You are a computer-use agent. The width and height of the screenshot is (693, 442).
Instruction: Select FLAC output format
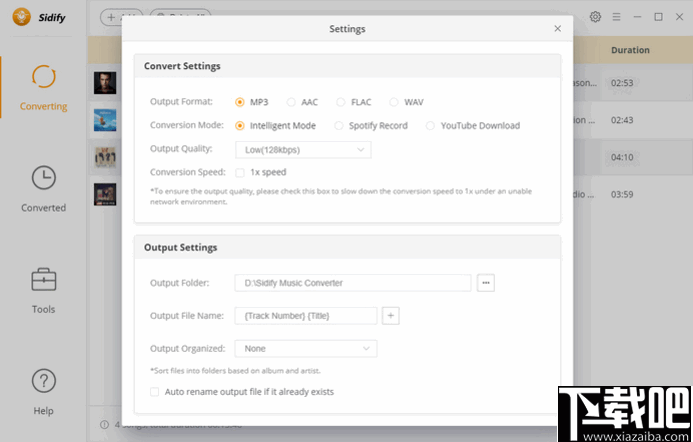coord(341,102)
